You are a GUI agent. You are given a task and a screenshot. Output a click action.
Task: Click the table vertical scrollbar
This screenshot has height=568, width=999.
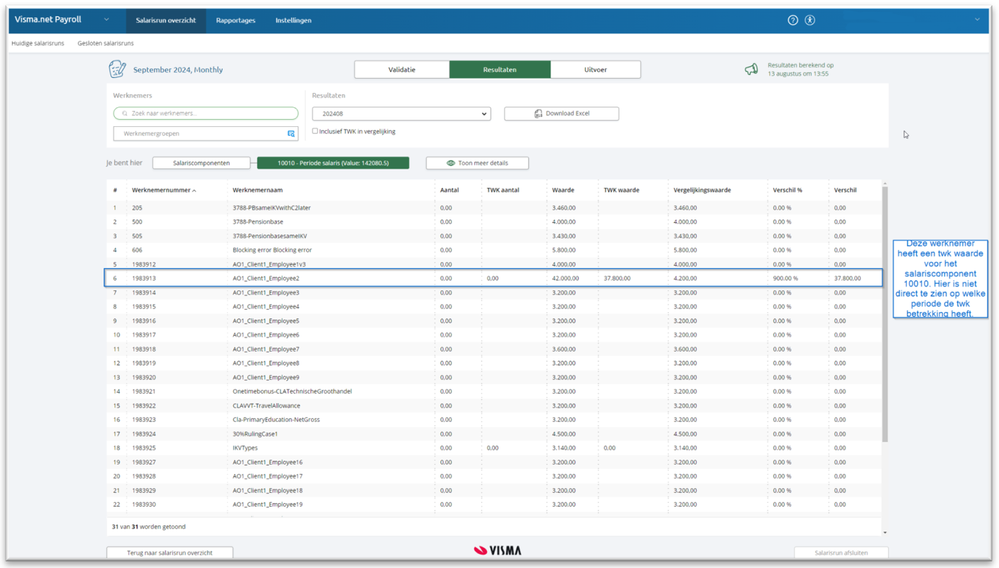884,313
